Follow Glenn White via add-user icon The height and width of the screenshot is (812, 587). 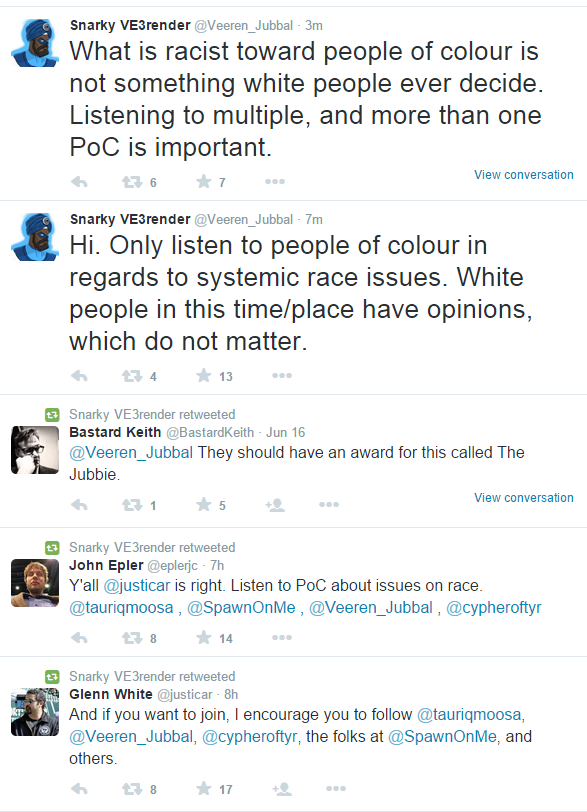click(282, 789)
